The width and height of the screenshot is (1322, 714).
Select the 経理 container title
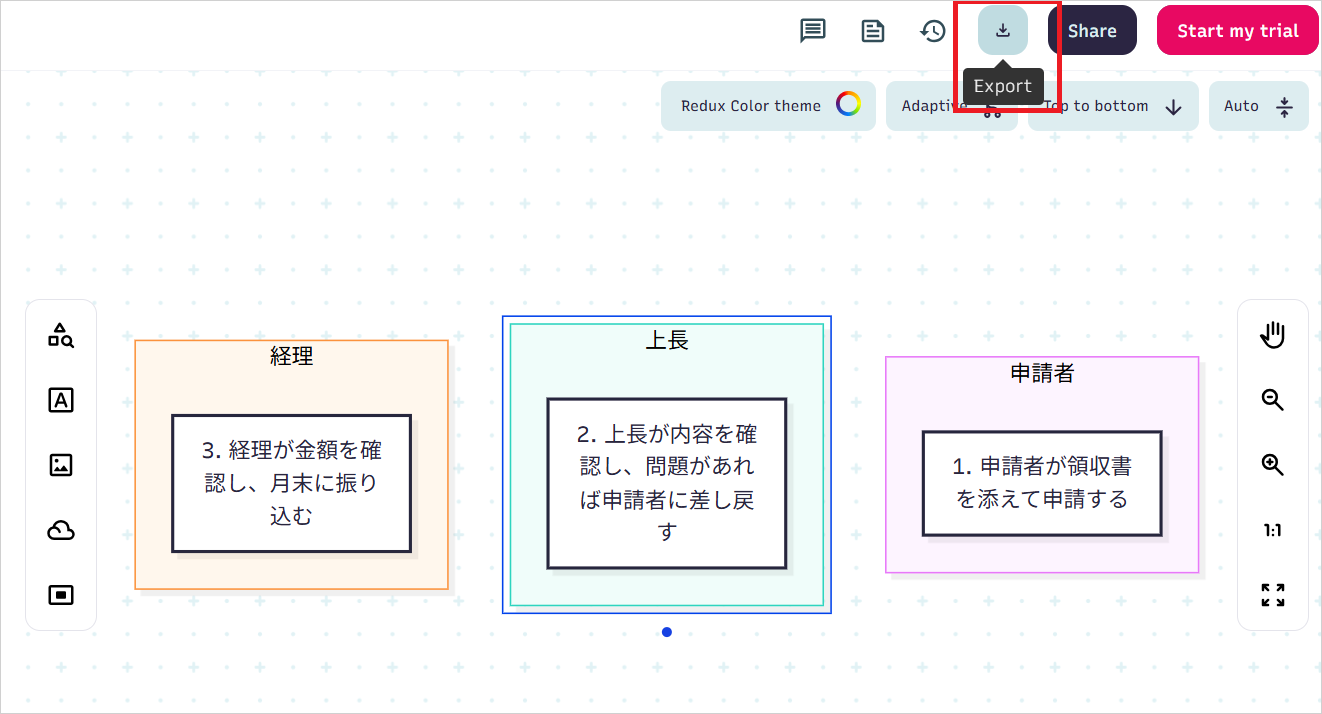[292, 356]
